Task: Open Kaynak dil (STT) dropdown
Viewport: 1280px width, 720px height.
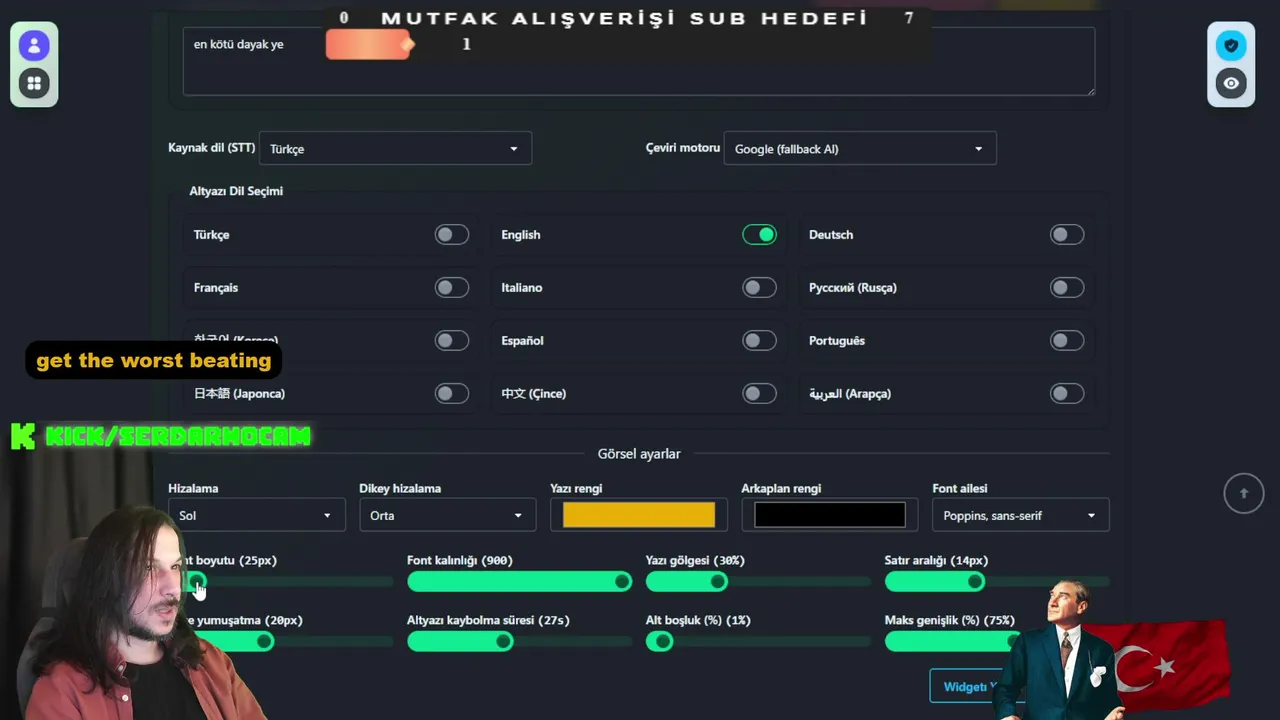Action: [395, 148]
